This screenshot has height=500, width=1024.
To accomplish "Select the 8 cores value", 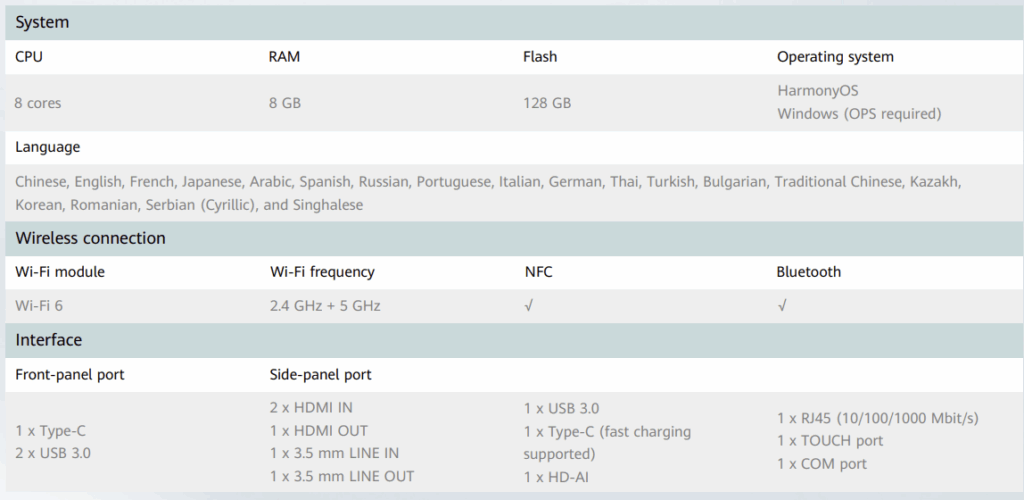I will click(39, 102).
